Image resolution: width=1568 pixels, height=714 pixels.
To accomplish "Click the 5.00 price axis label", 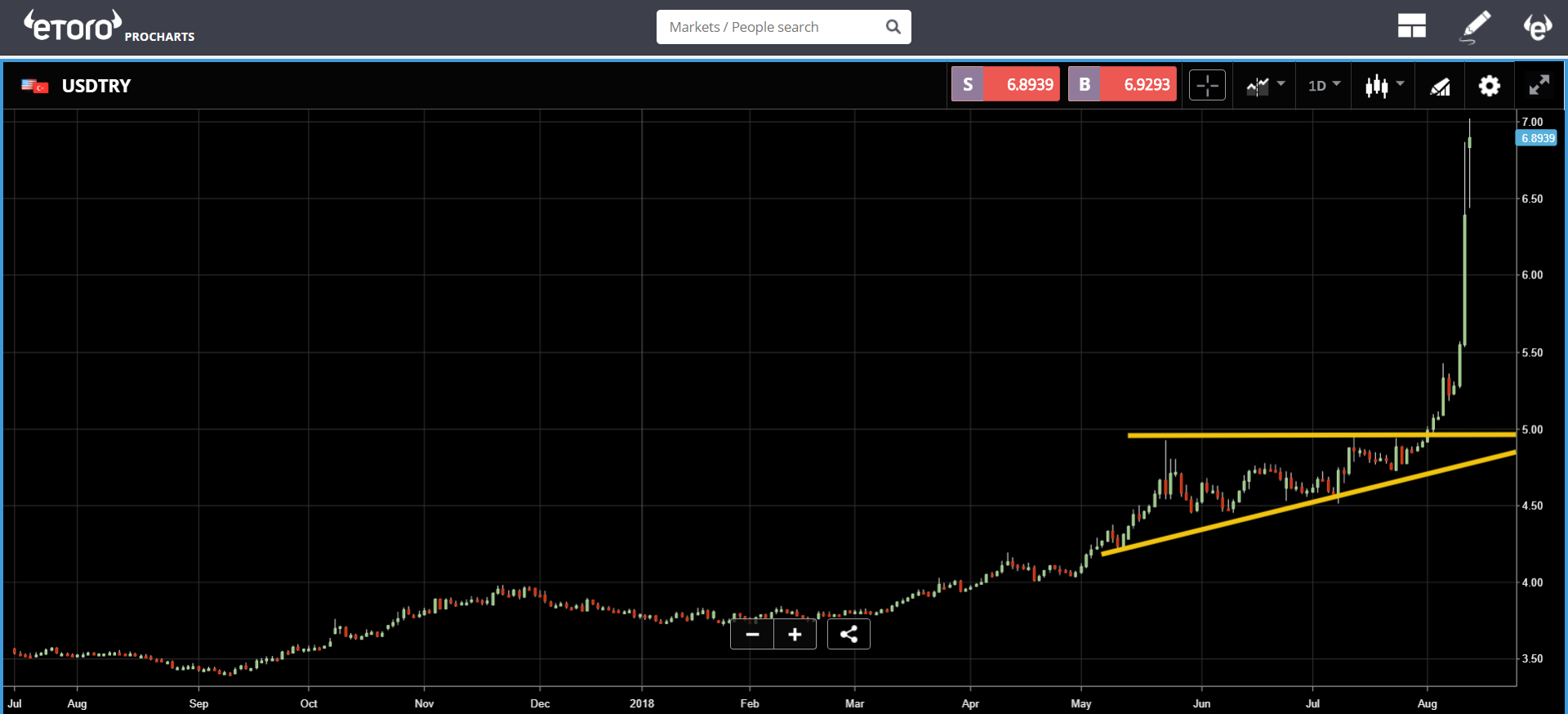I will tap(1532, 430).
